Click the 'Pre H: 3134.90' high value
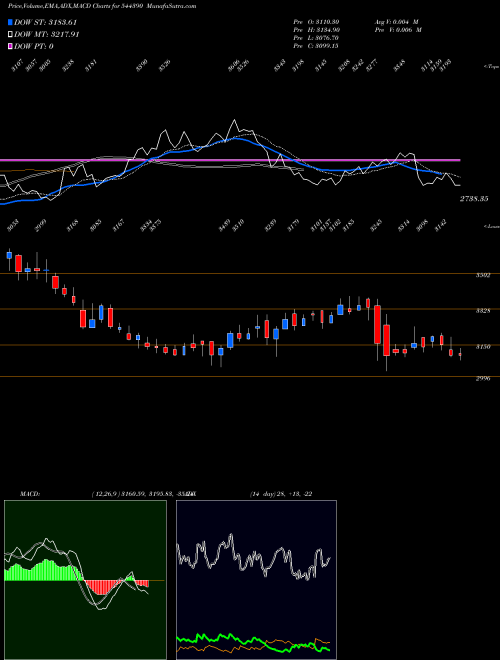This screenshot has height=660, width=500. (x=316, y=30)
